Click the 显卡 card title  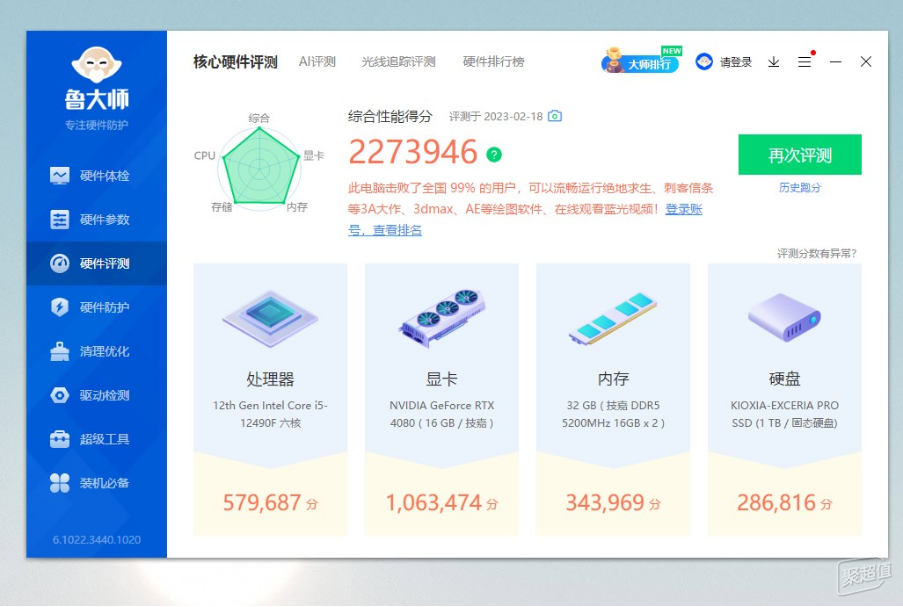(x=442, y=379)
